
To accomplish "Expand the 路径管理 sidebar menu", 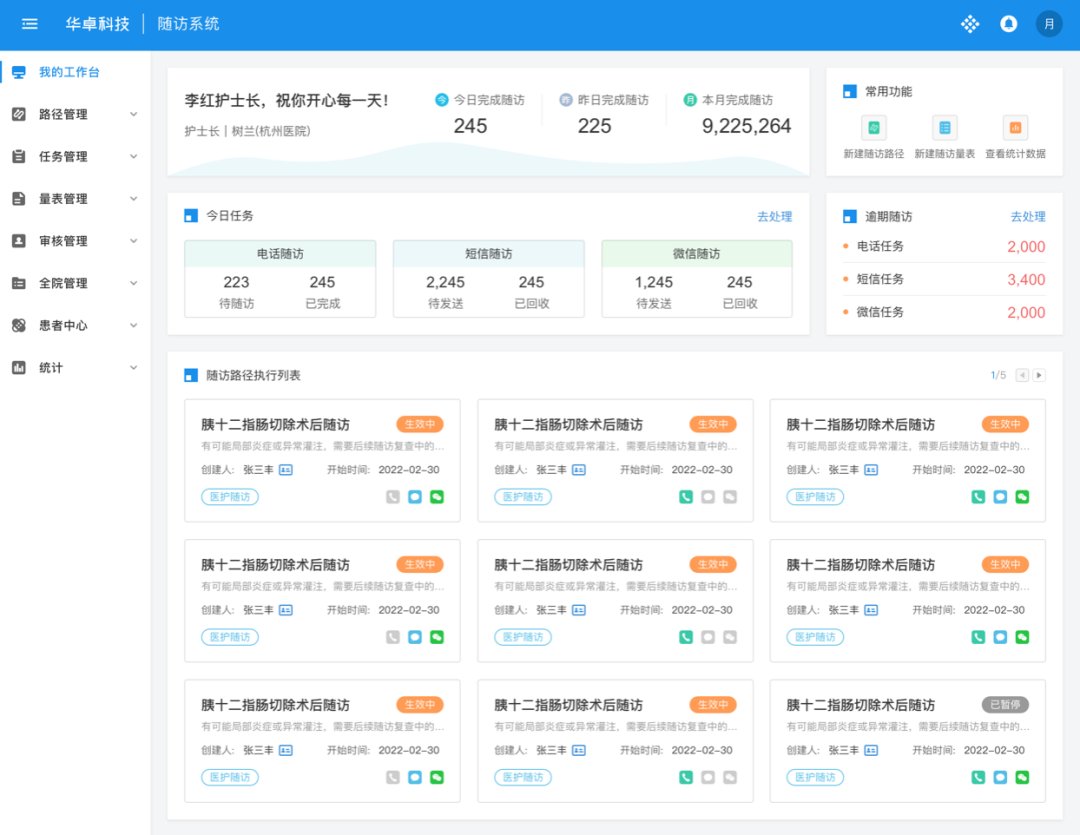I will click(75, 114).
